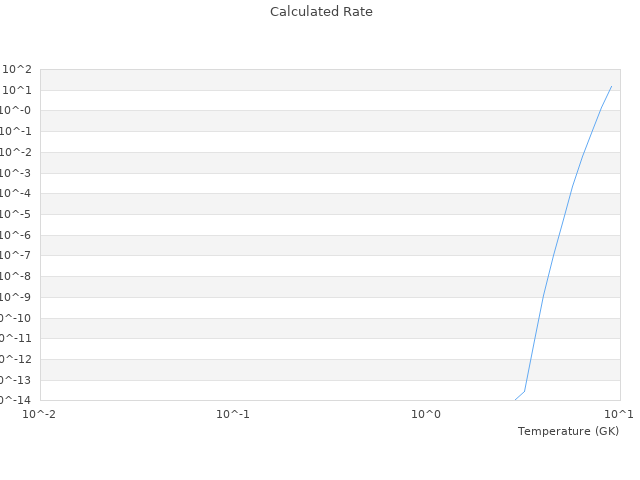Select the 10^-0 vertical axis label
The width and height of the screenshot is (640, 480).
pyautogui.click(x=16, y=111)
